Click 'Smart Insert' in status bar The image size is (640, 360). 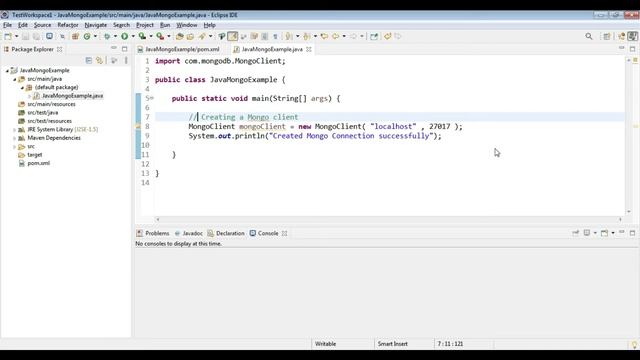393,344
